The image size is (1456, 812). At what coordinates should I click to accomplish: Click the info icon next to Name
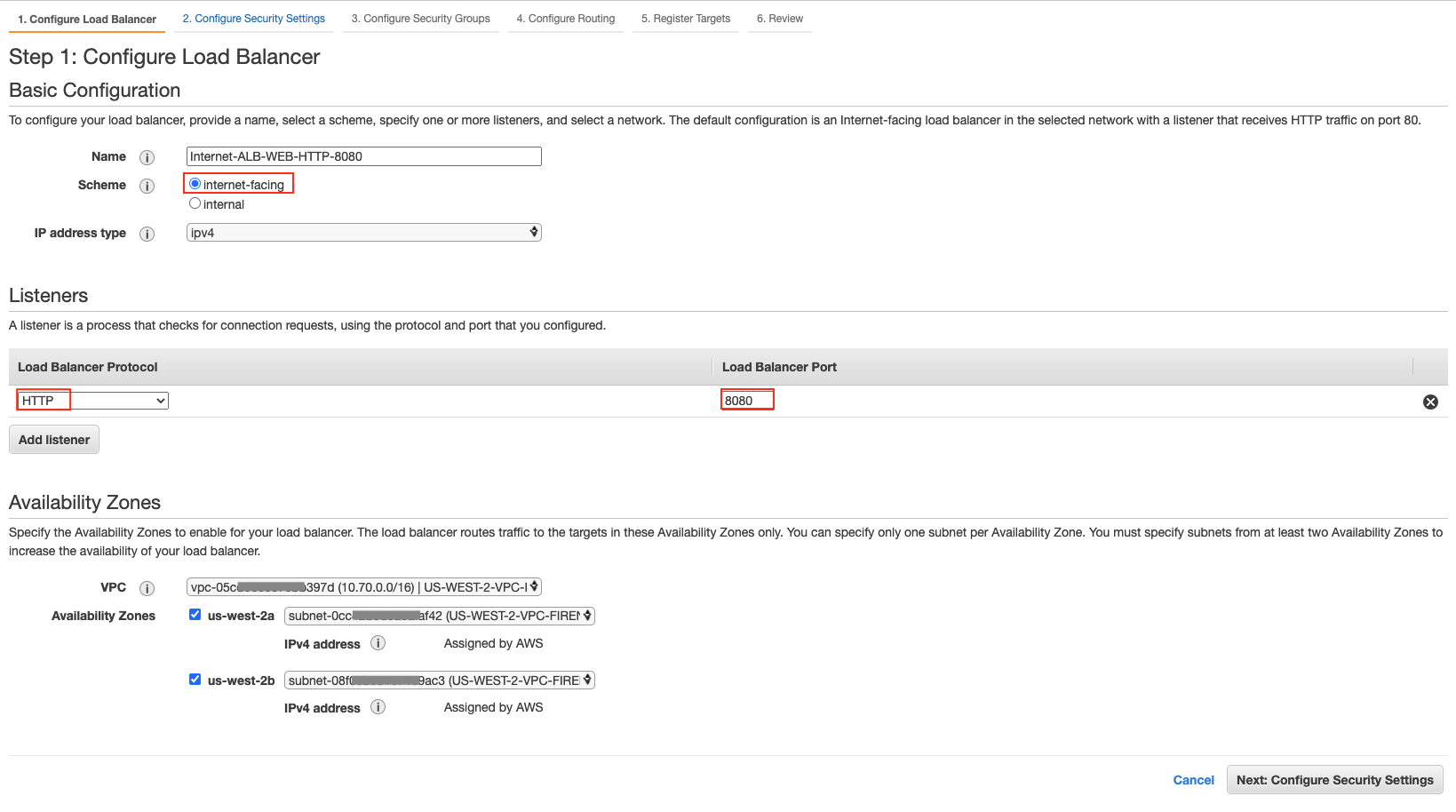click(147, 157)
